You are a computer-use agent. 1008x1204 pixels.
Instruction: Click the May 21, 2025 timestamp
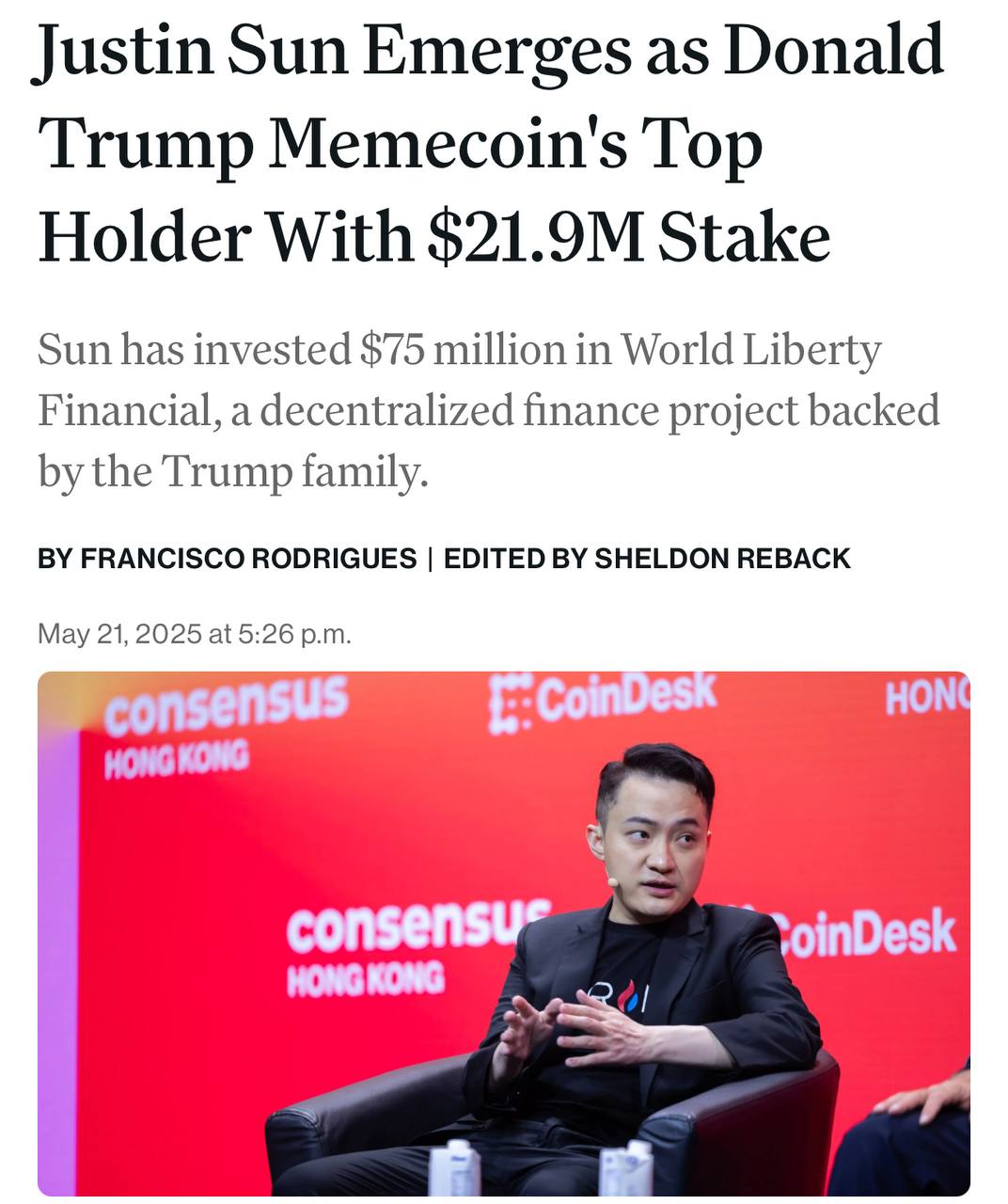click(195, 634)
